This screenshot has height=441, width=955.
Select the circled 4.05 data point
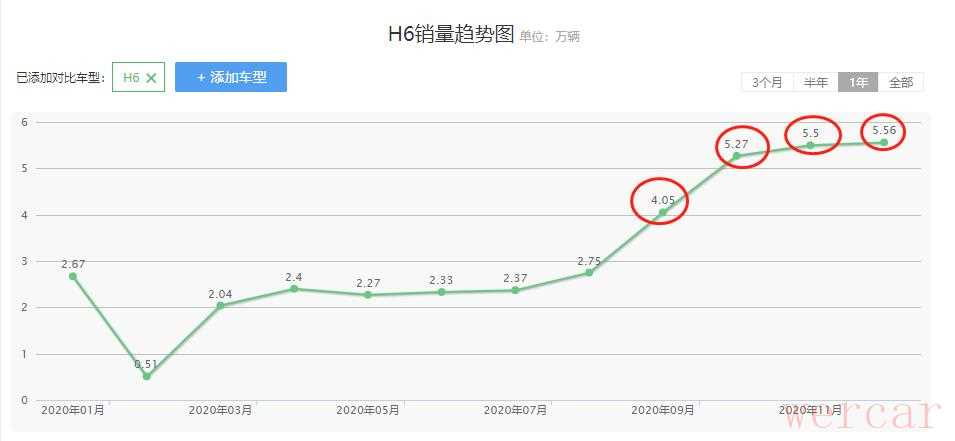click(663, 213)
